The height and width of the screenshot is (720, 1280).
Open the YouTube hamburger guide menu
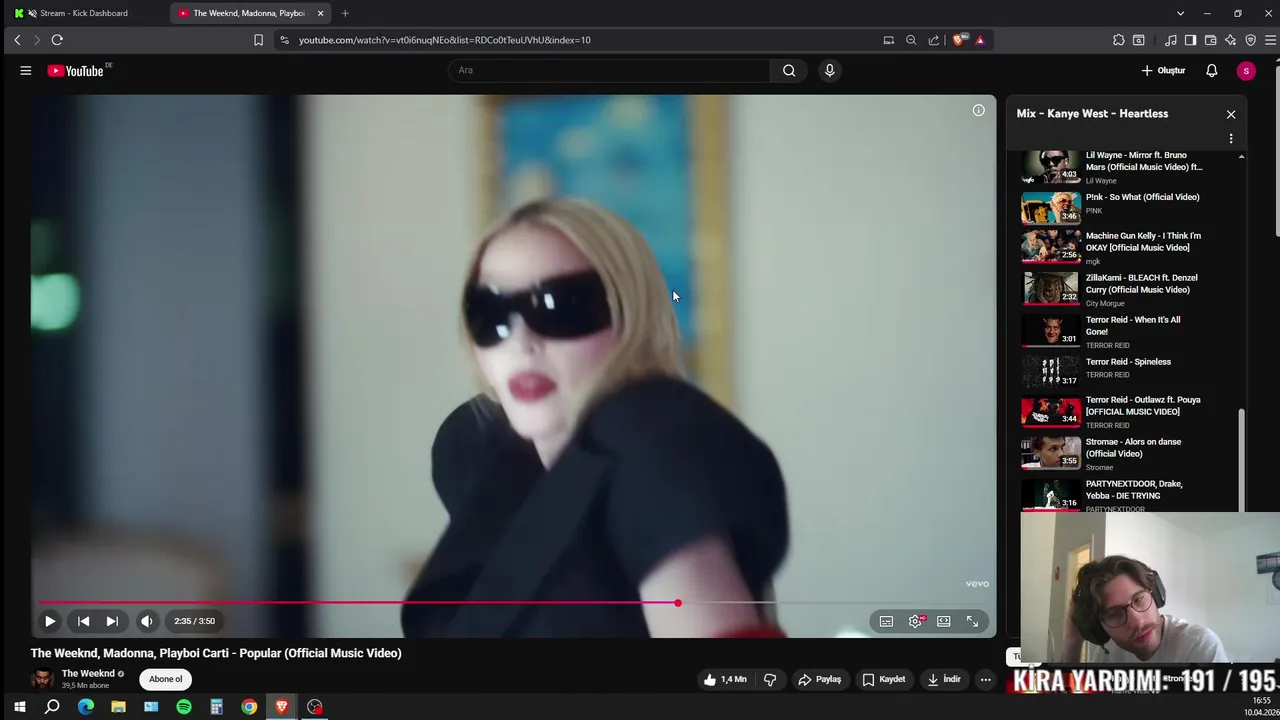point(26,71)
